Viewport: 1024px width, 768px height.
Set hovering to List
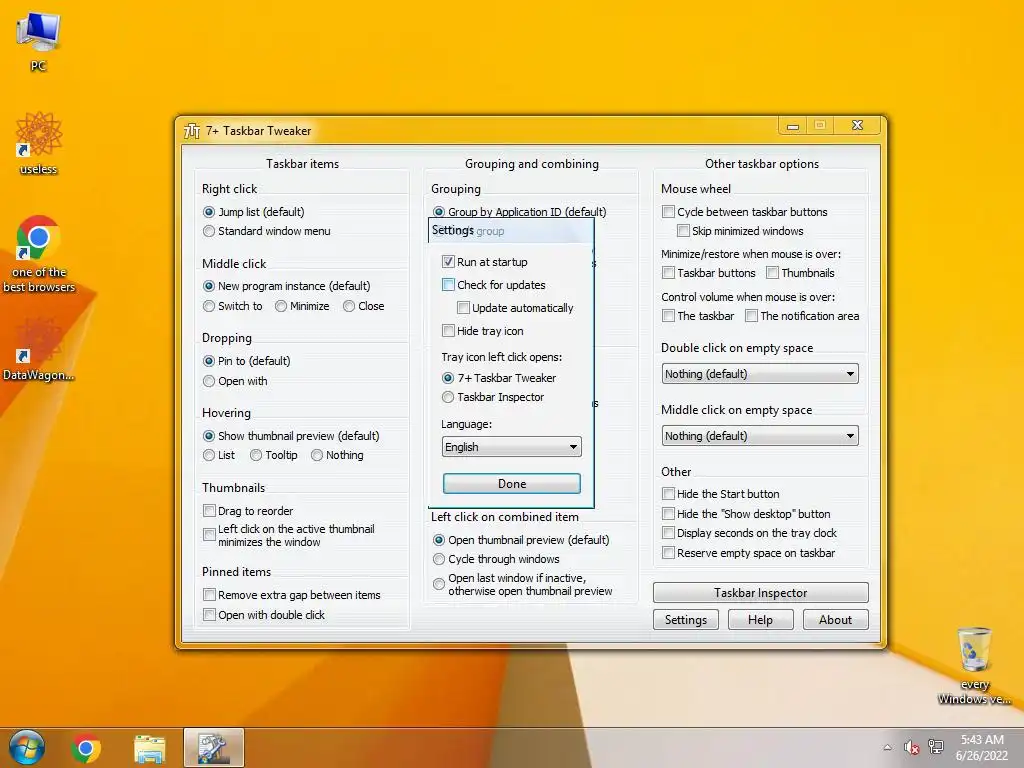coord(209,455)
